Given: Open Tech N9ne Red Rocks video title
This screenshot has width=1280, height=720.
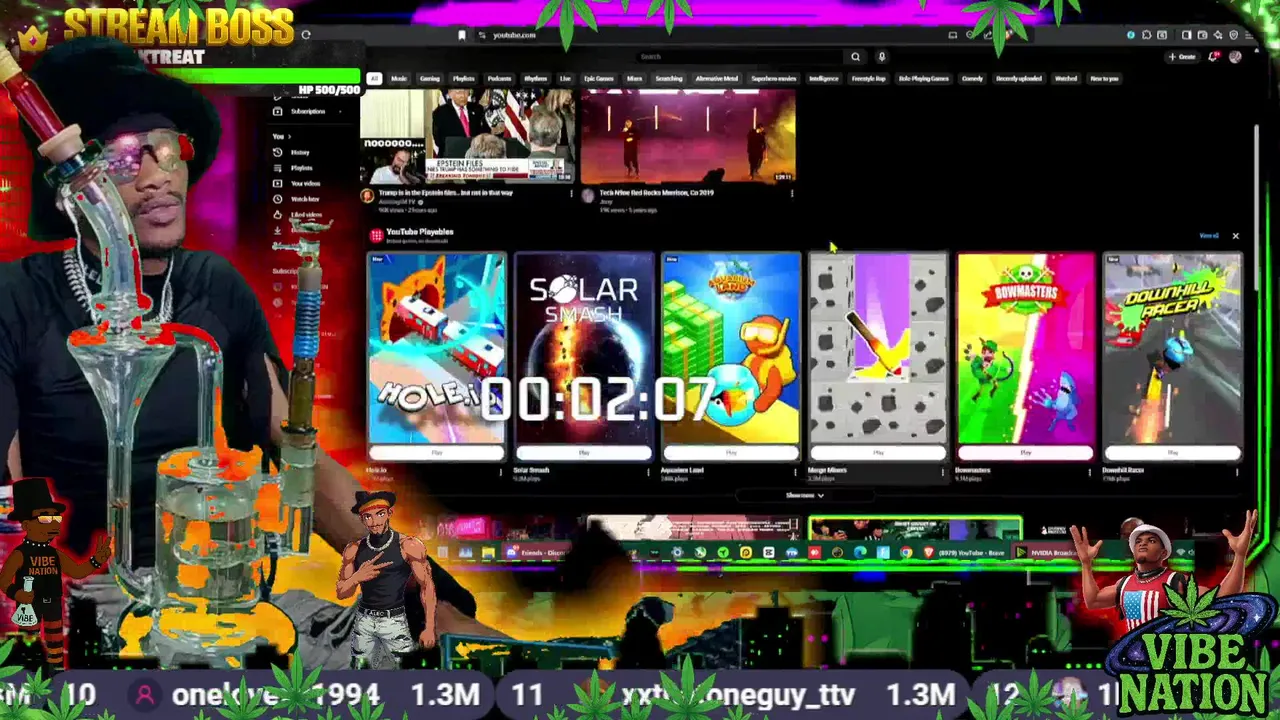Looking at the screenshot, I should pos(656,193).
